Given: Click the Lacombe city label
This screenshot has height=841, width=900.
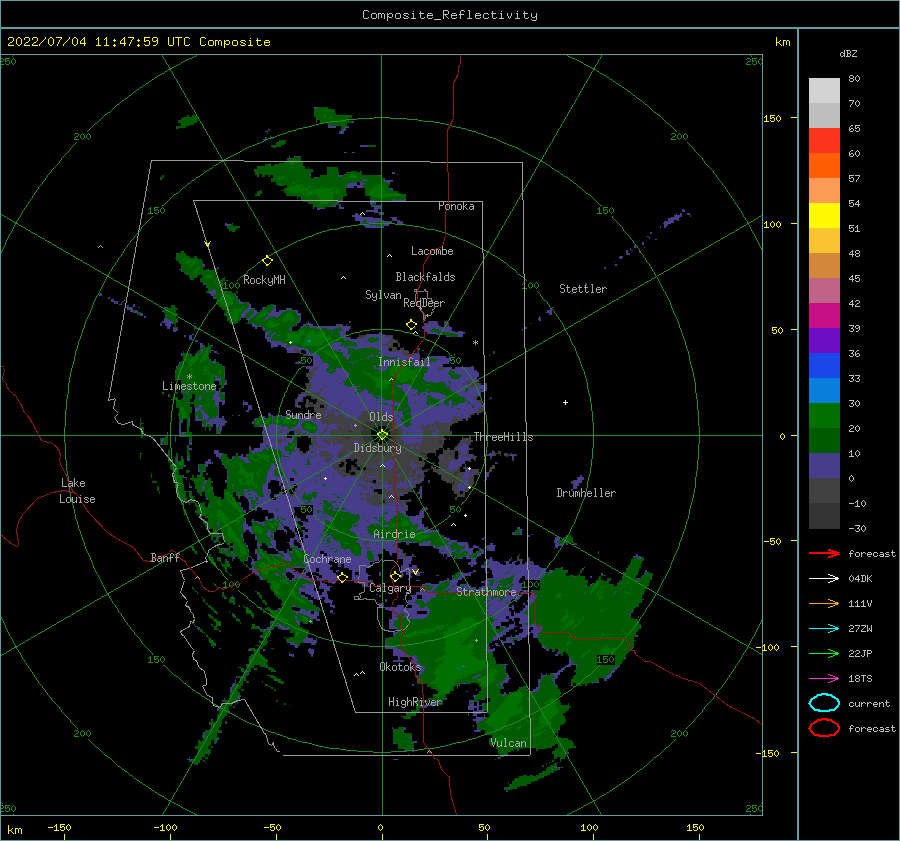Looking at the screenshot, I should [432, 251].
